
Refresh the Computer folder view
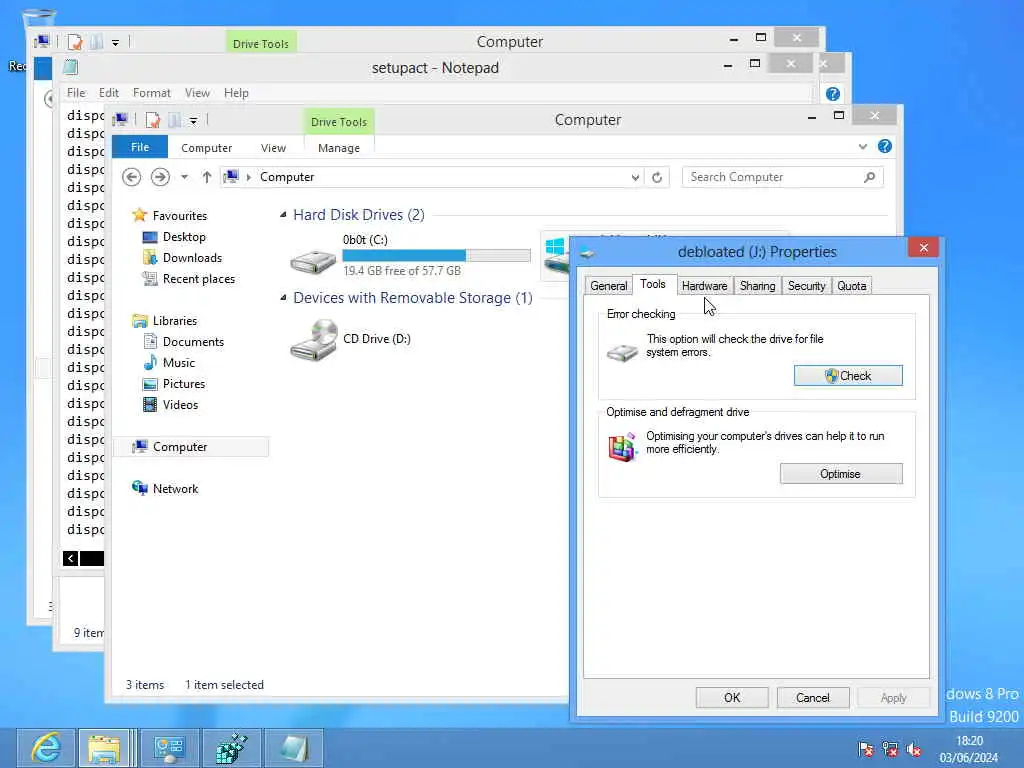(657, 178)
